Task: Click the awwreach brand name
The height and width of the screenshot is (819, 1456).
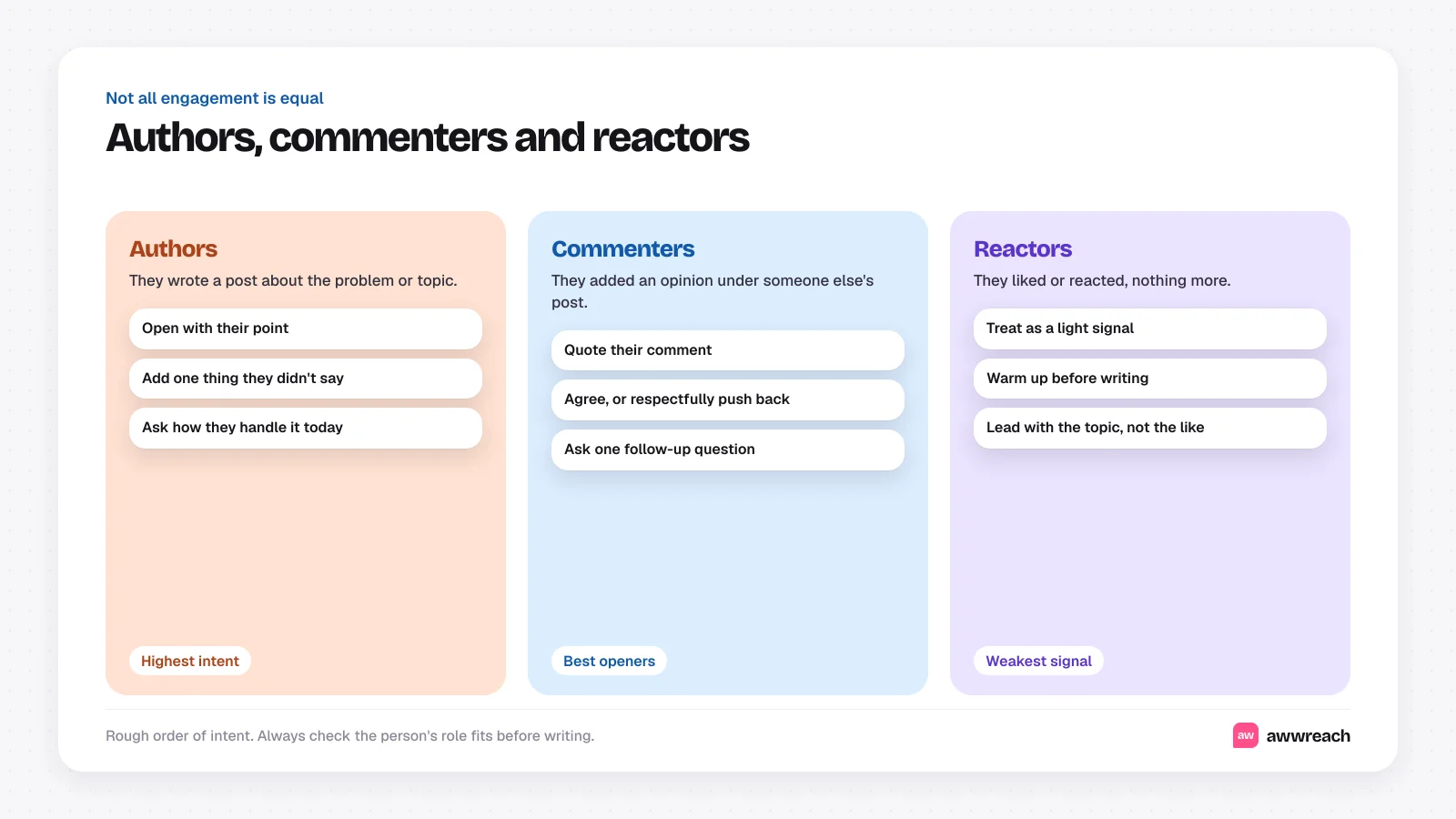Action: click(x=1308, y=735)
